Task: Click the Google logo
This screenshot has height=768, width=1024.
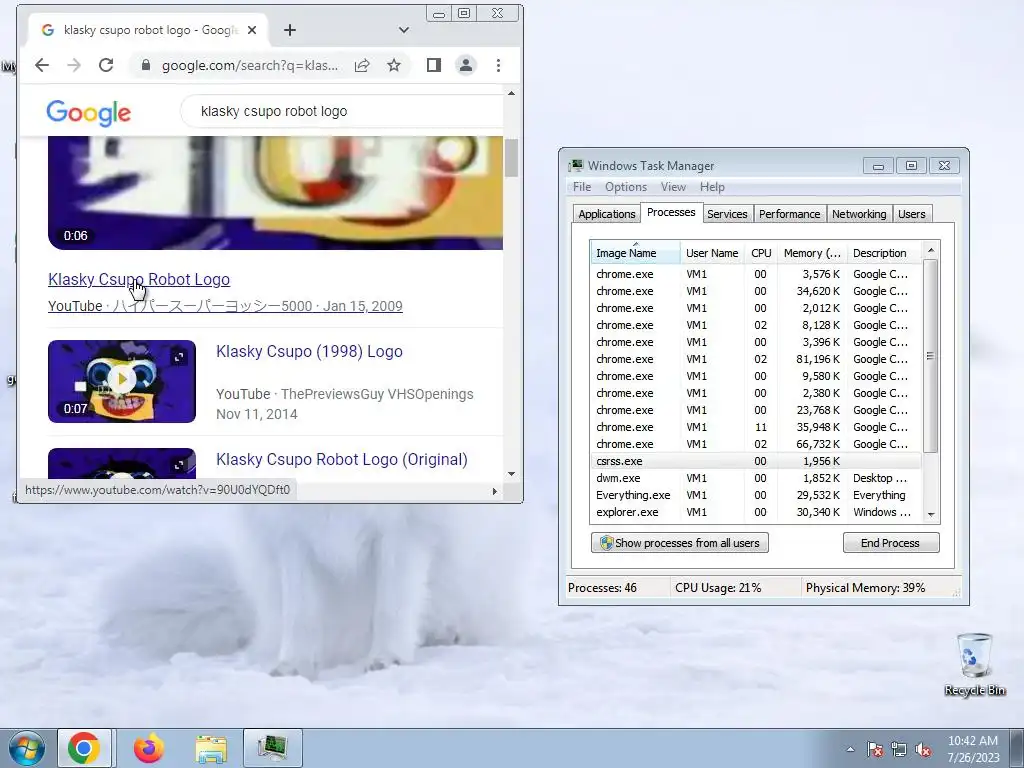Action: (x=89, y=112)
